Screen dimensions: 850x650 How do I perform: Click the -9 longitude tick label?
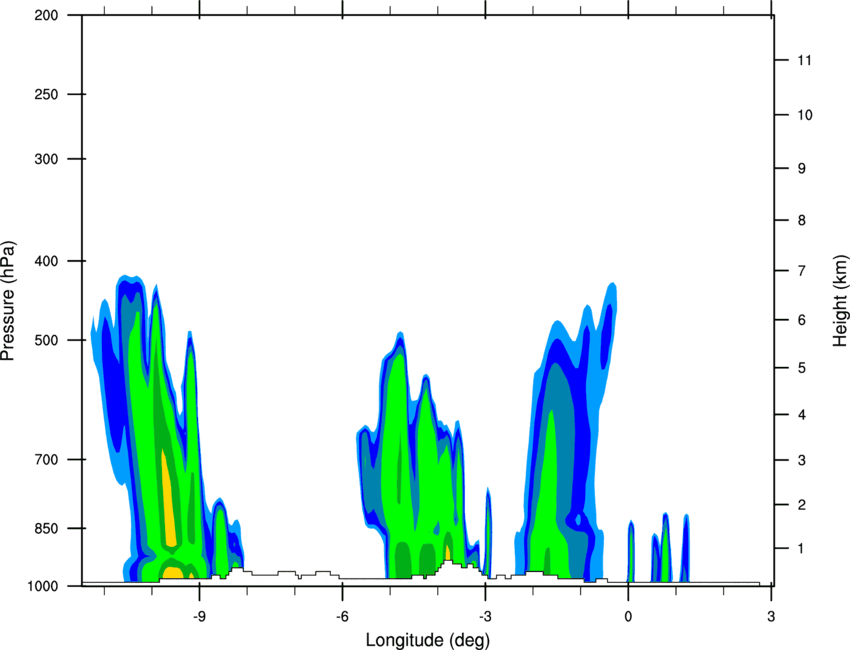(199, 617)
